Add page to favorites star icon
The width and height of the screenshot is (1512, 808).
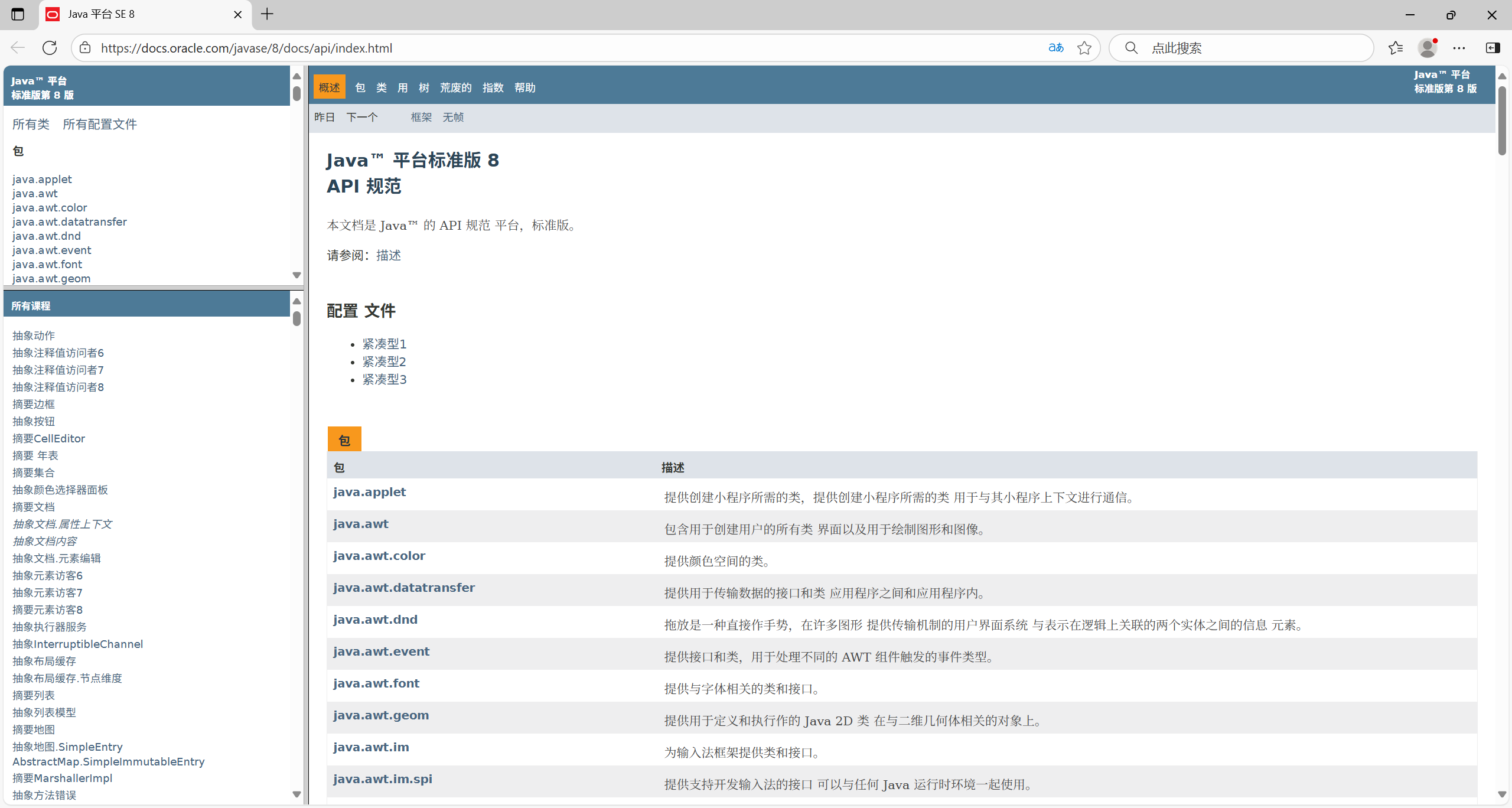click(1084, 48)
